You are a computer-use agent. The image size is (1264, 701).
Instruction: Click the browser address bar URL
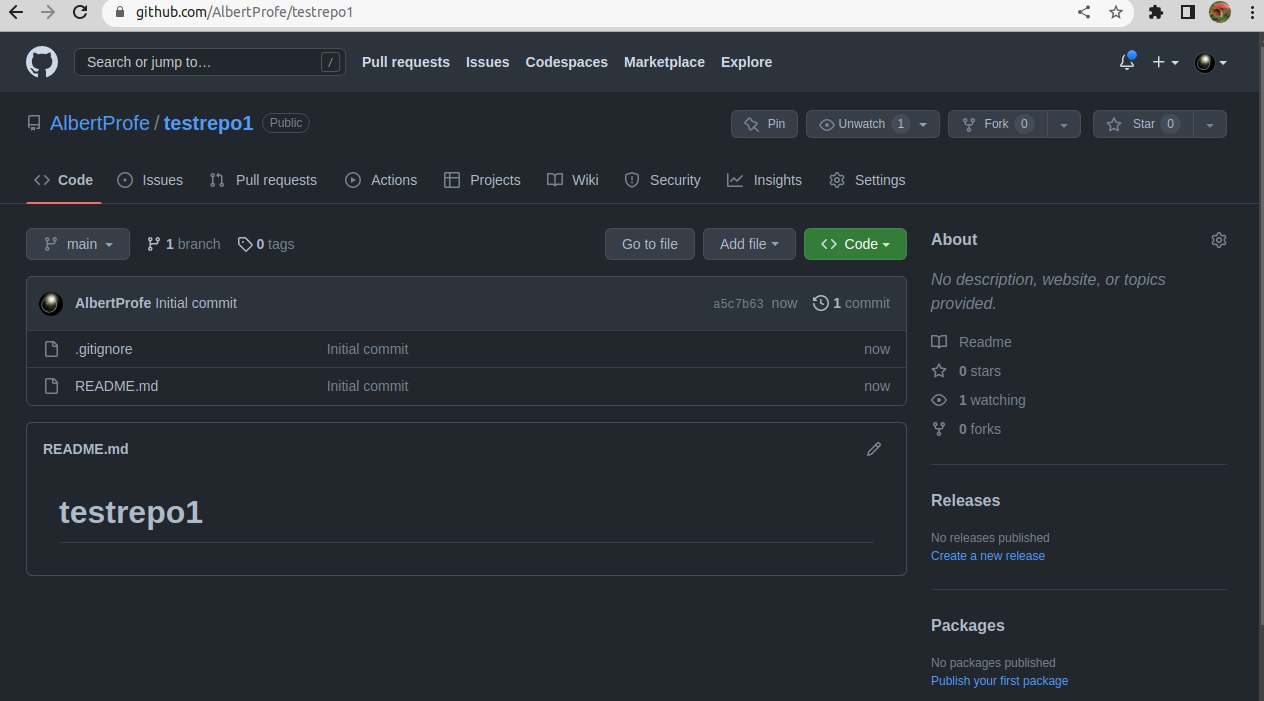pyautogui.click(x=244, y=13)
